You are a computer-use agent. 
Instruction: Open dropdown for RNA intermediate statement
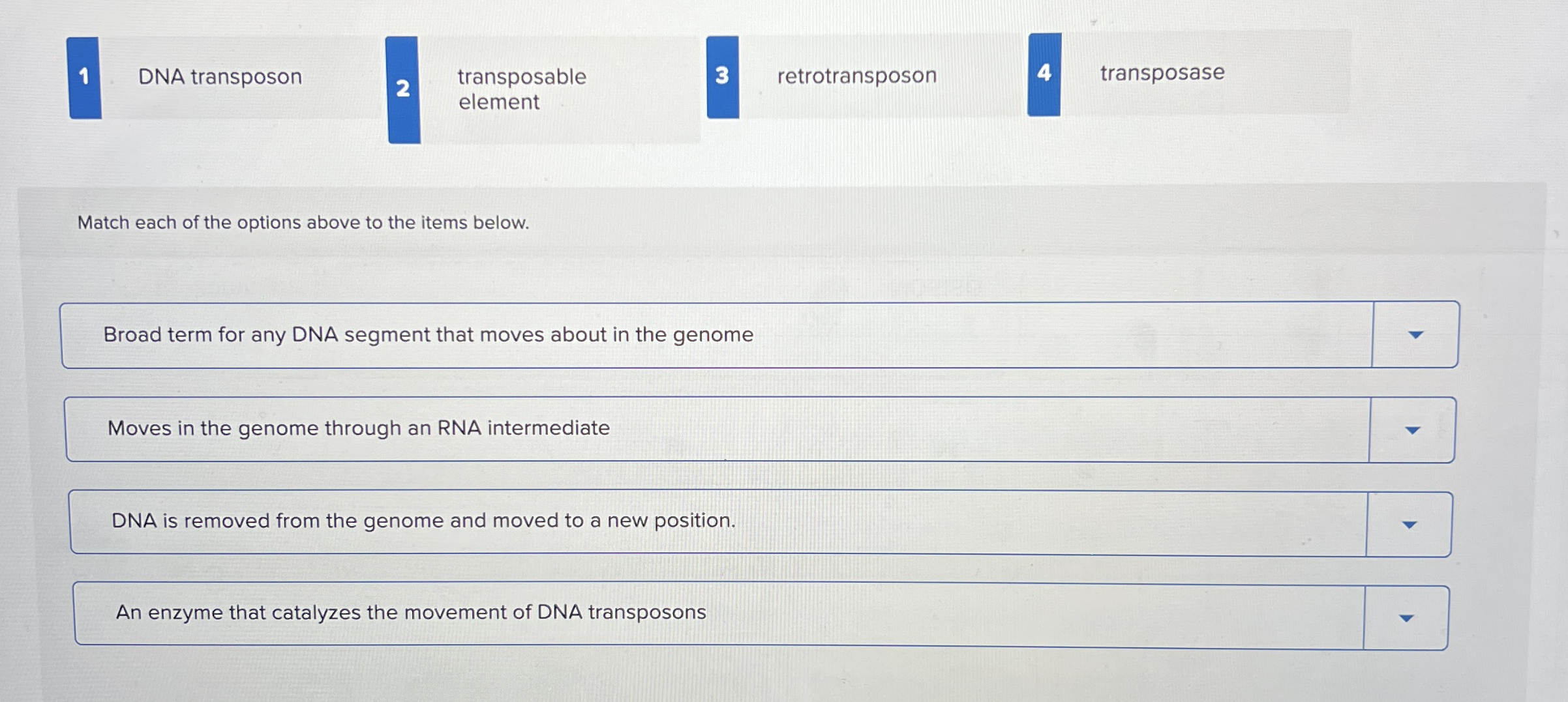(x=1411, y=429)
